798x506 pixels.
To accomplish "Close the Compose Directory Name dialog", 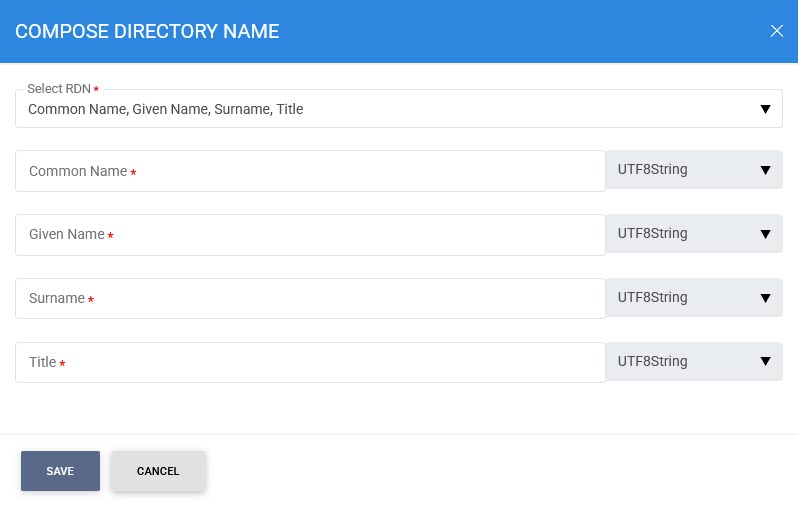I will click(x=777, y=31).
